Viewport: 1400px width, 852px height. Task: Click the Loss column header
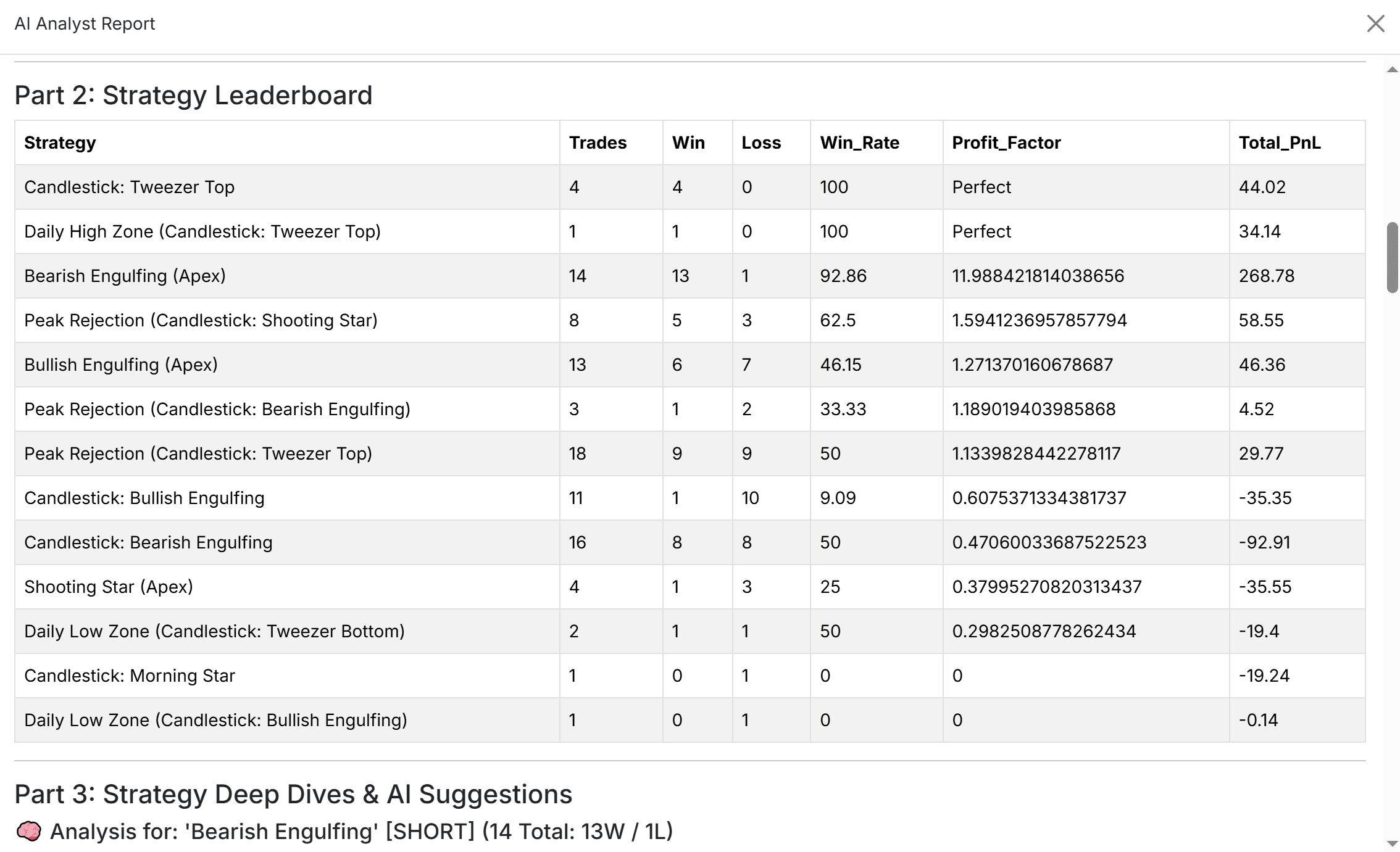[x=761, y=143]
